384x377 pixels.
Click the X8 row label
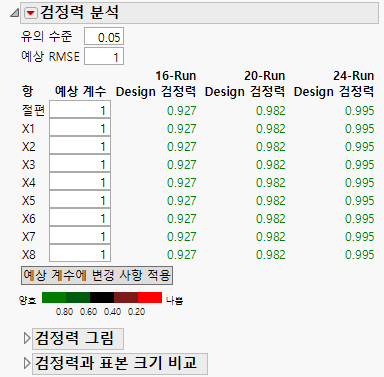29,255
